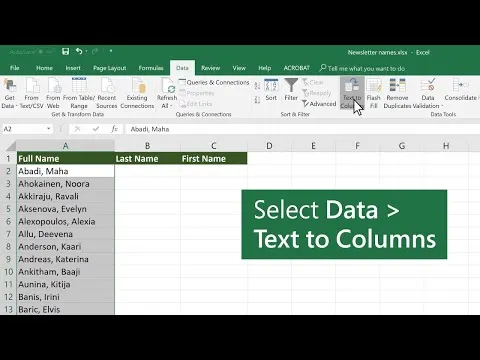Open the Help tab
This screenshot has width=480, height=360.
(x=265, y=68)
